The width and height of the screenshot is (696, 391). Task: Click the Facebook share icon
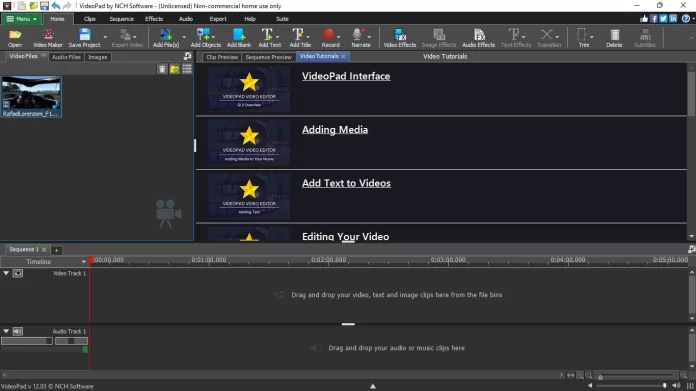tap(654, 19)
